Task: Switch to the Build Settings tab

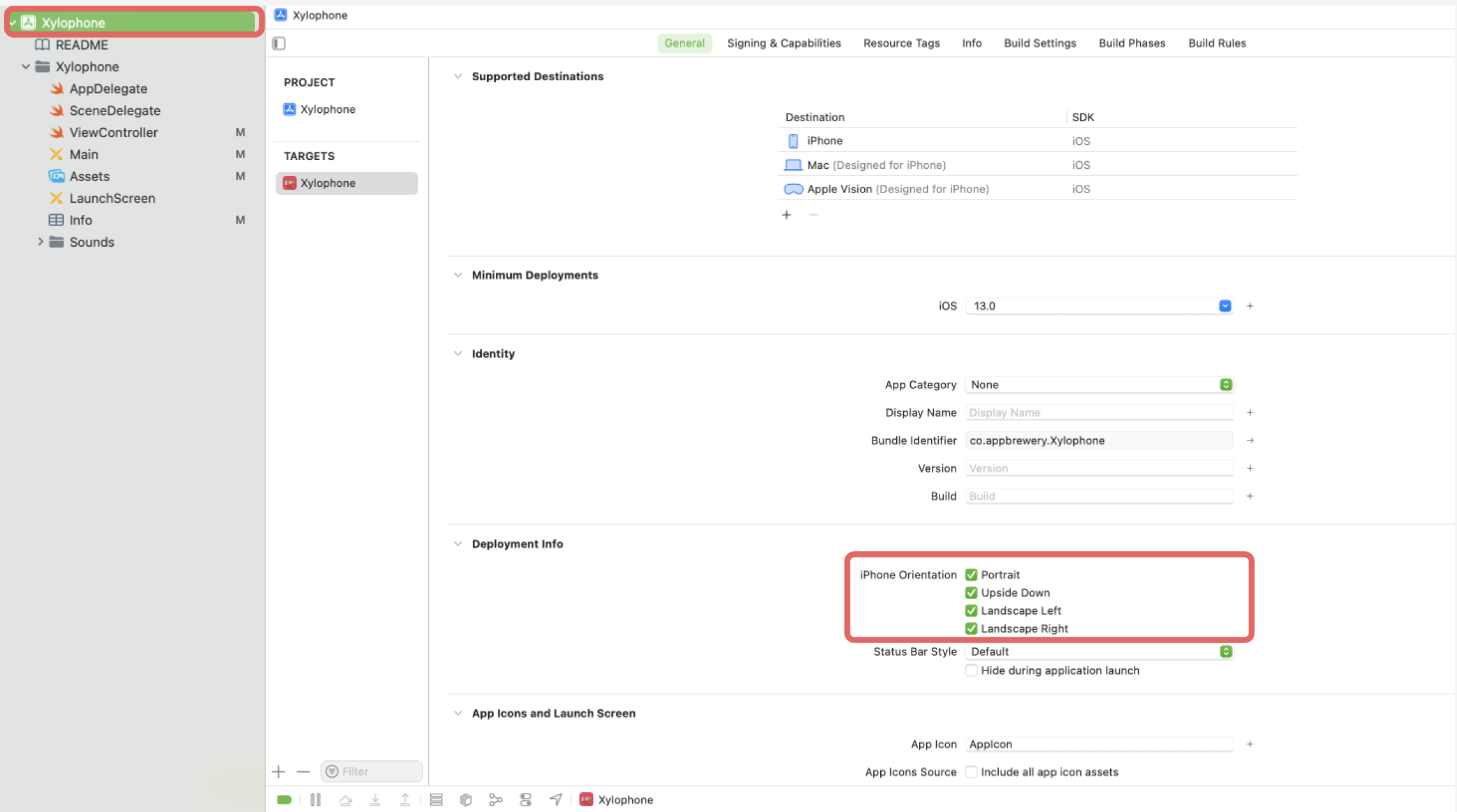Action: pos(1040,43)
